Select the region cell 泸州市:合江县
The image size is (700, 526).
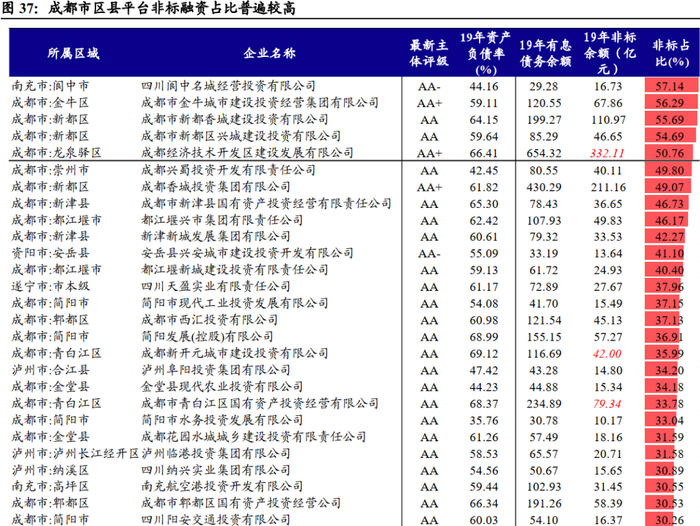pos(50,370)
